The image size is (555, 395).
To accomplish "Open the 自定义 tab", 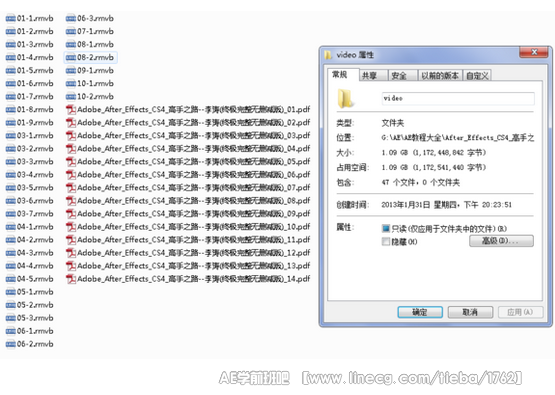I will (477, 76).
